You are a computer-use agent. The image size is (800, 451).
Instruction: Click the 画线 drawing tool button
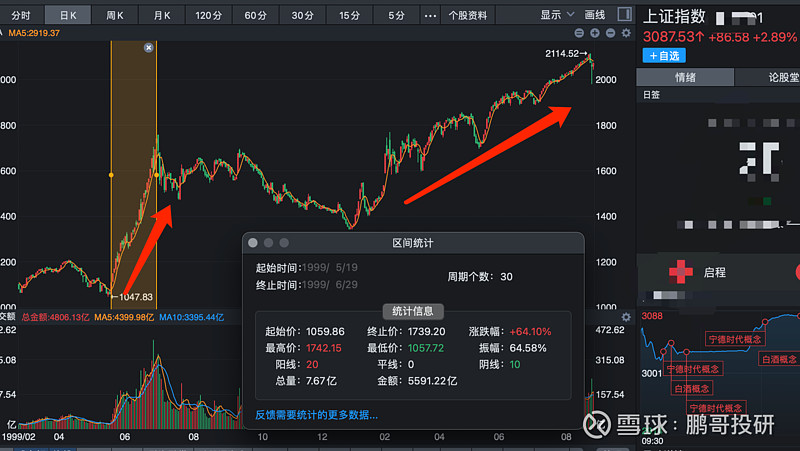coord(594,15)
